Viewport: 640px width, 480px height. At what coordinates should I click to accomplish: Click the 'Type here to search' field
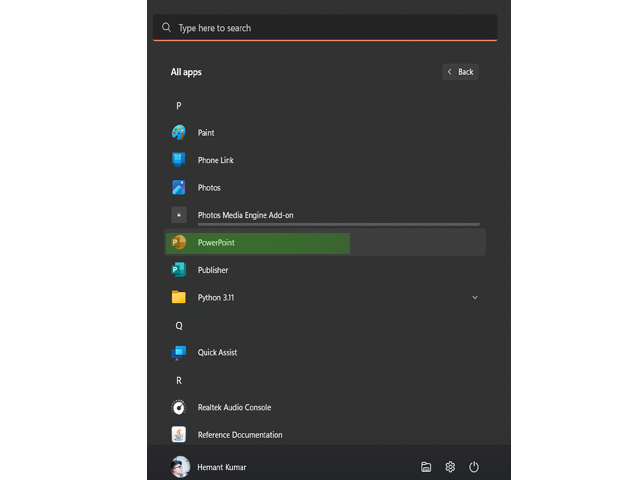pyautogui.click(x=325, y=28)
